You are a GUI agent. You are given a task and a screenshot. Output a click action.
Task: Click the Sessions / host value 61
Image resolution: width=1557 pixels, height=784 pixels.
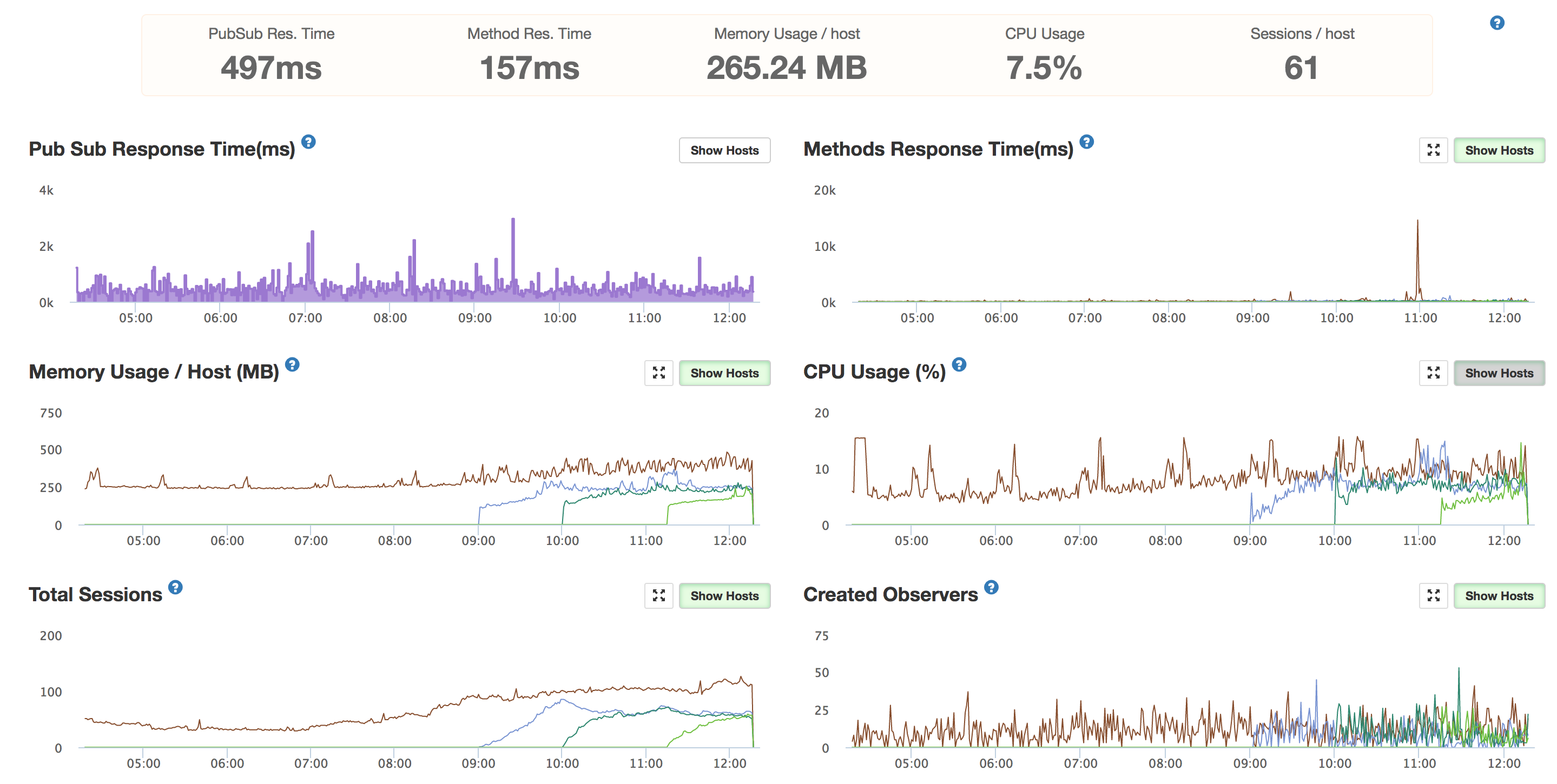click(1301, 68)
